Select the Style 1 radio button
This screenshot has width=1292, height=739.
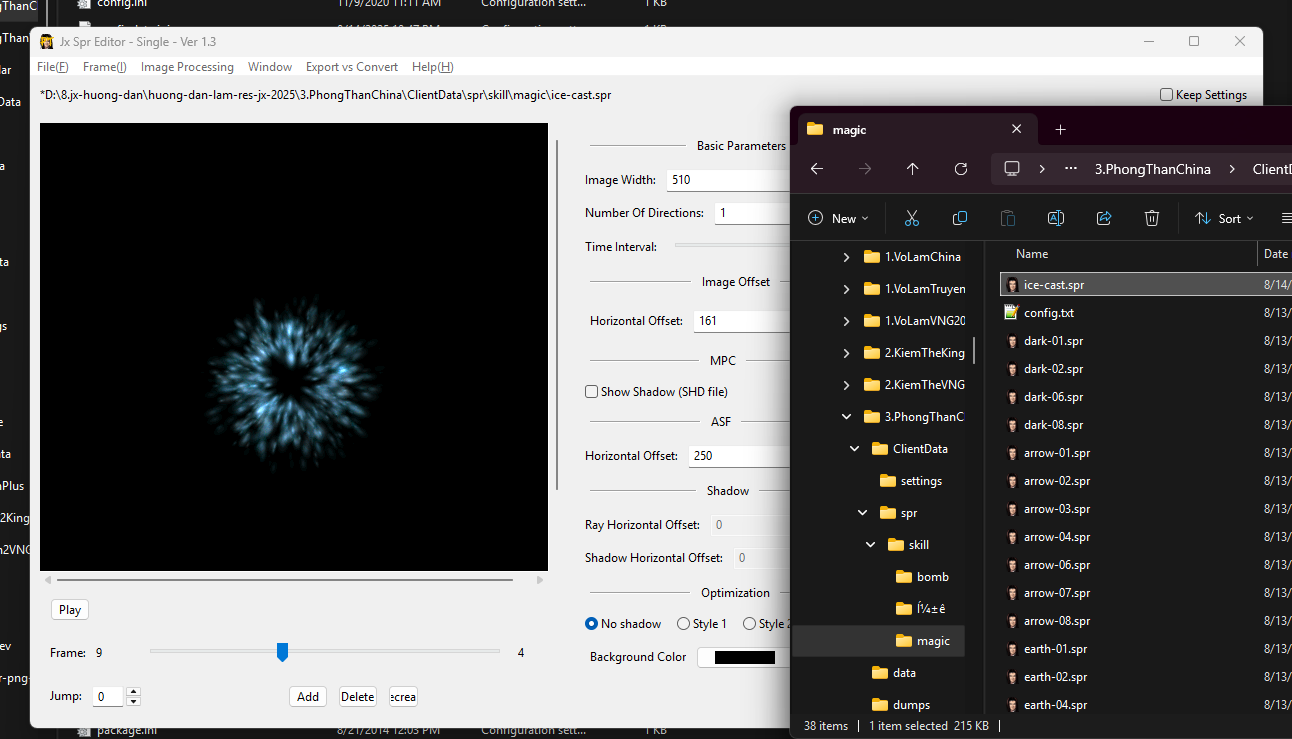684,624
